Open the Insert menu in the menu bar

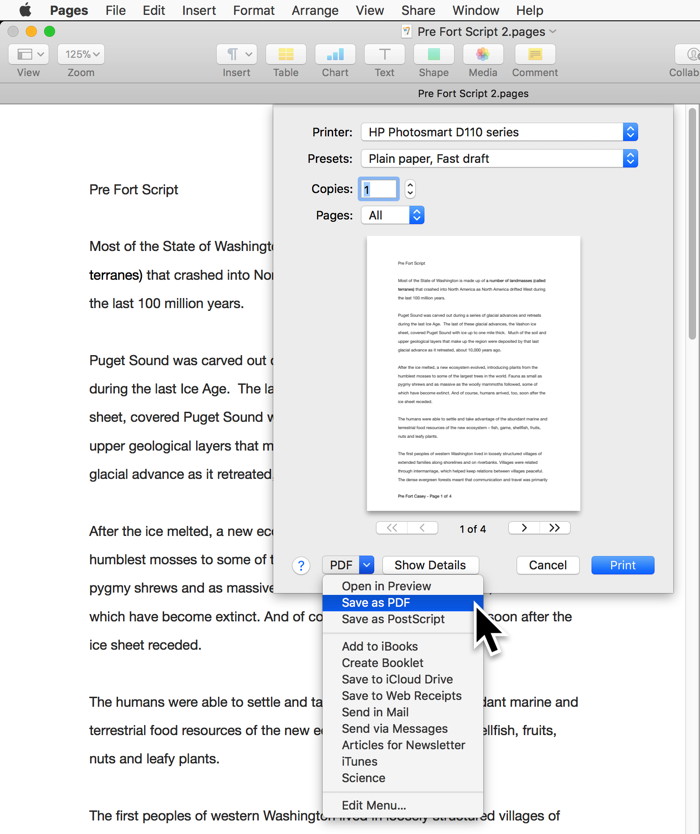pyautogui.click(x=199, y=10)
